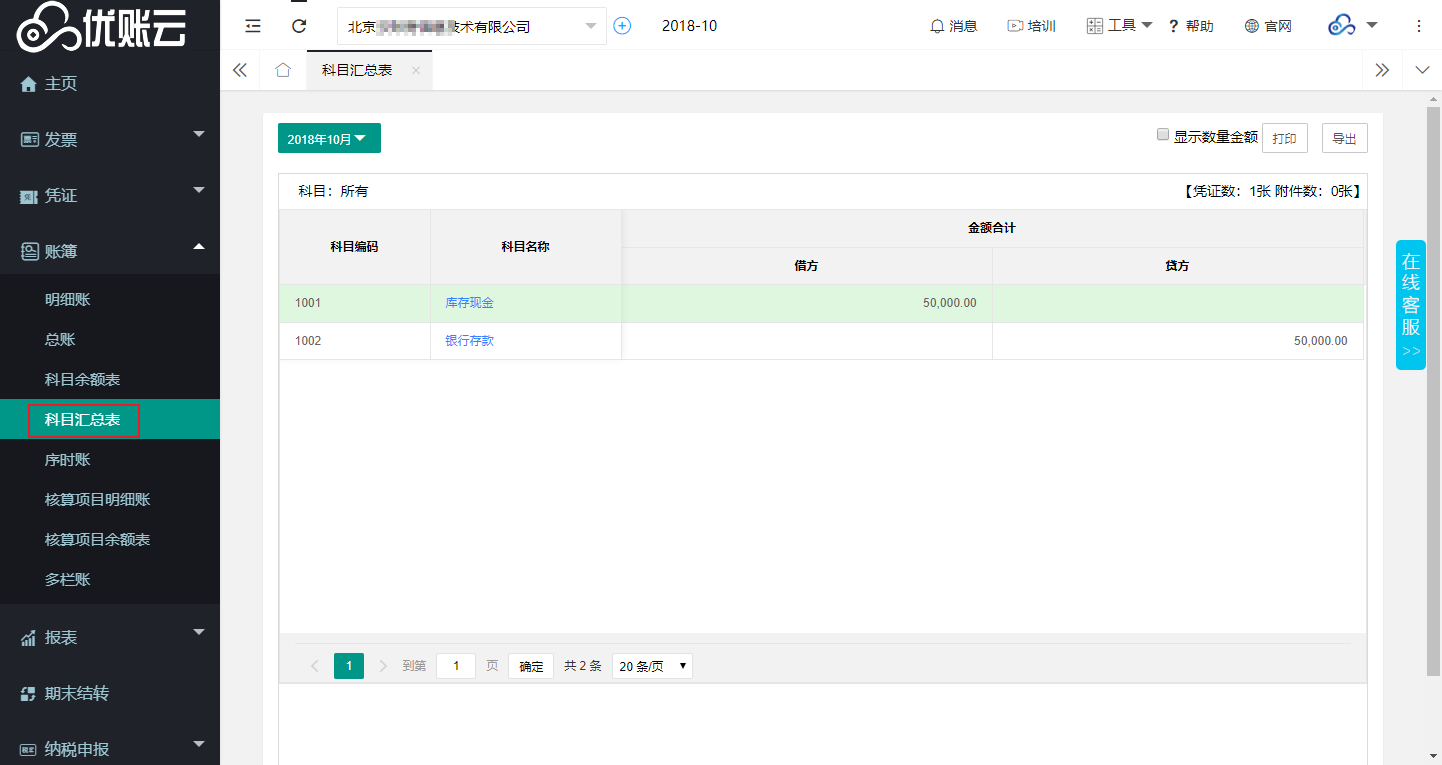Open 核算项目明细账 in the sidebar
This screenshot has height=765, width=1442.
point(110,500)
